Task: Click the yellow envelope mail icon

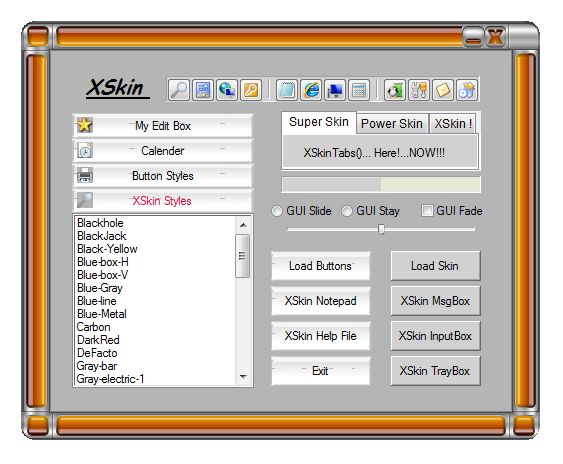Action: (x=443, y=90)
